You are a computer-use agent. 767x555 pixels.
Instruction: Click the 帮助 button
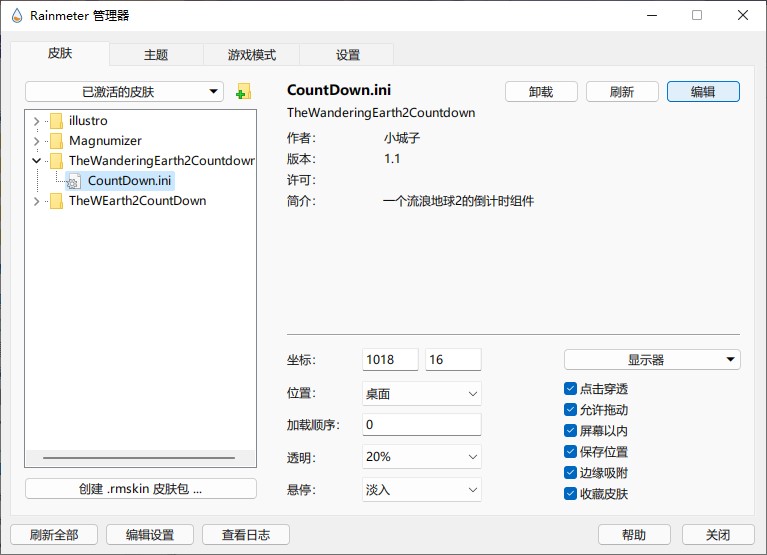(x=634, y=534)
